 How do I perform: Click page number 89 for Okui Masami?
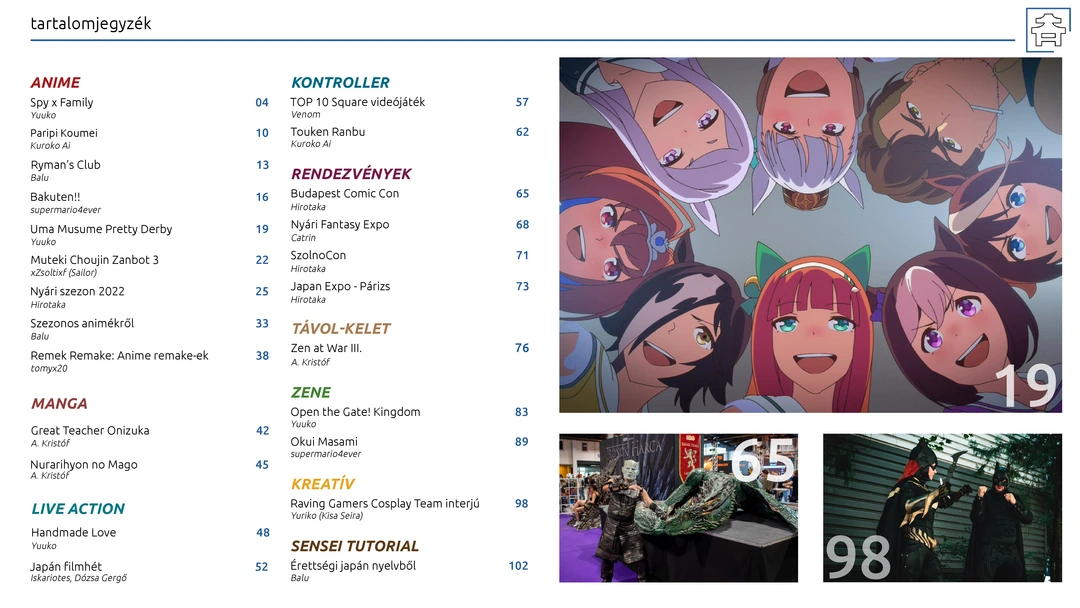pos(521,442)
